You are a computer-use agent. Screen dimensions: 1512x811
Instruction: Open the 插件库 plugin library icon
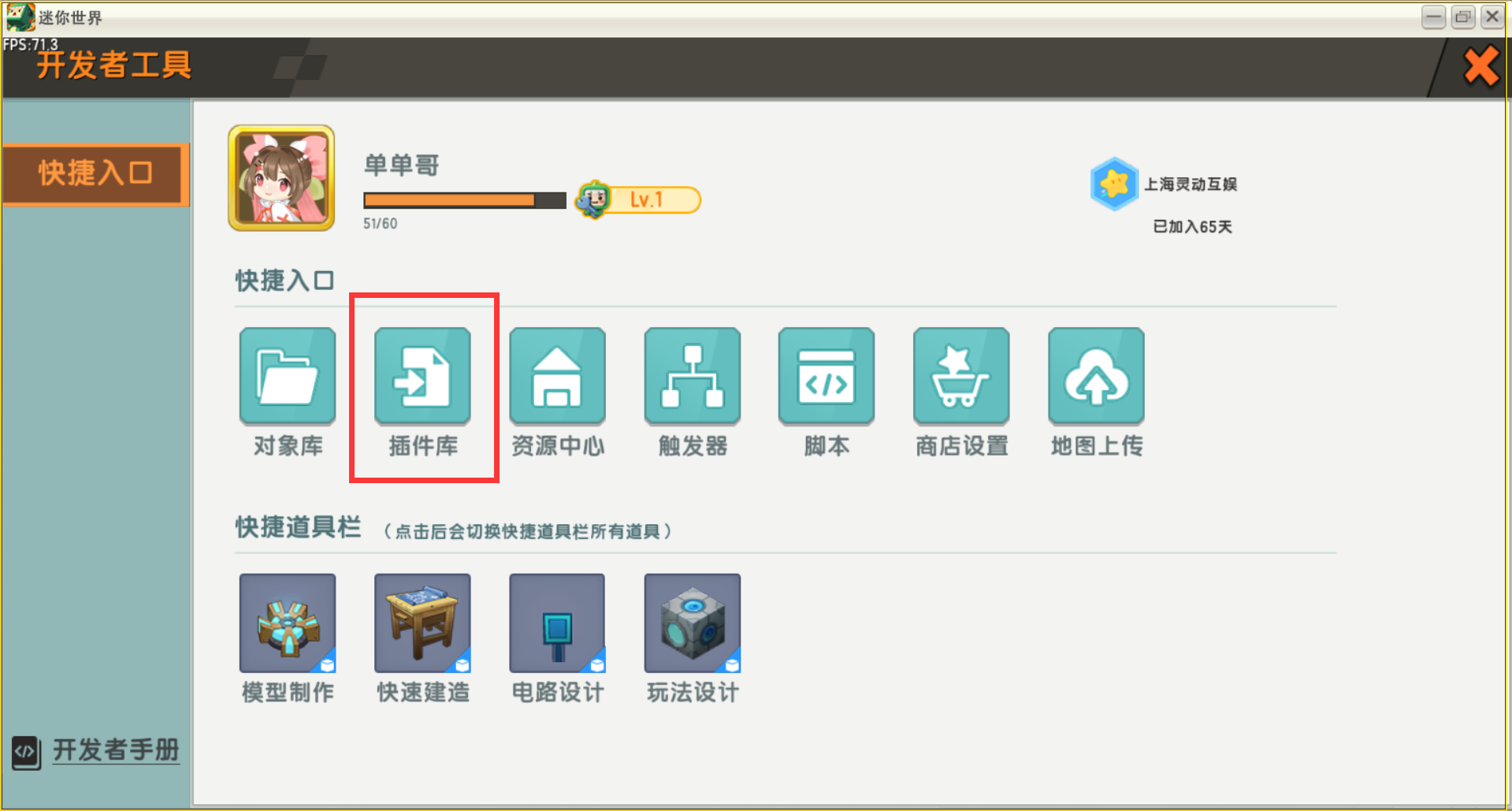coord(422,376)
